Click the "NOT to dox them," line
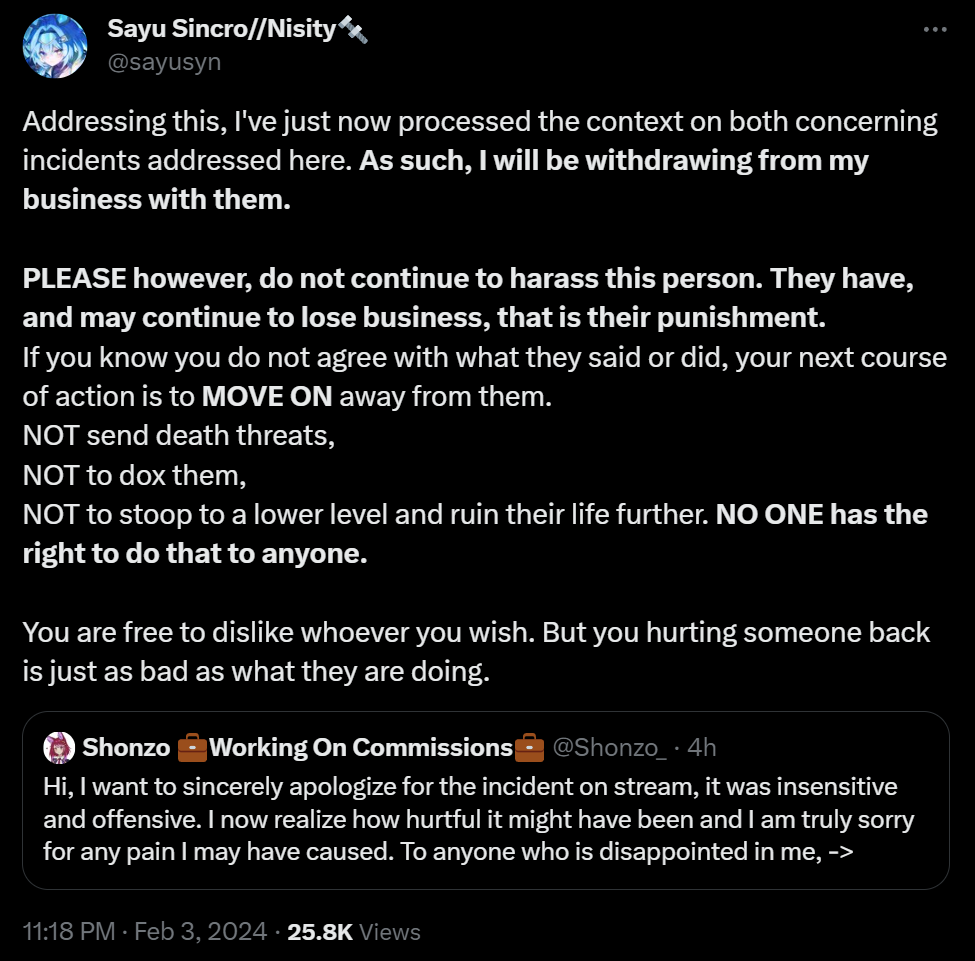The height and width of the screenshot is (961, 975). [x=134, y=475]
